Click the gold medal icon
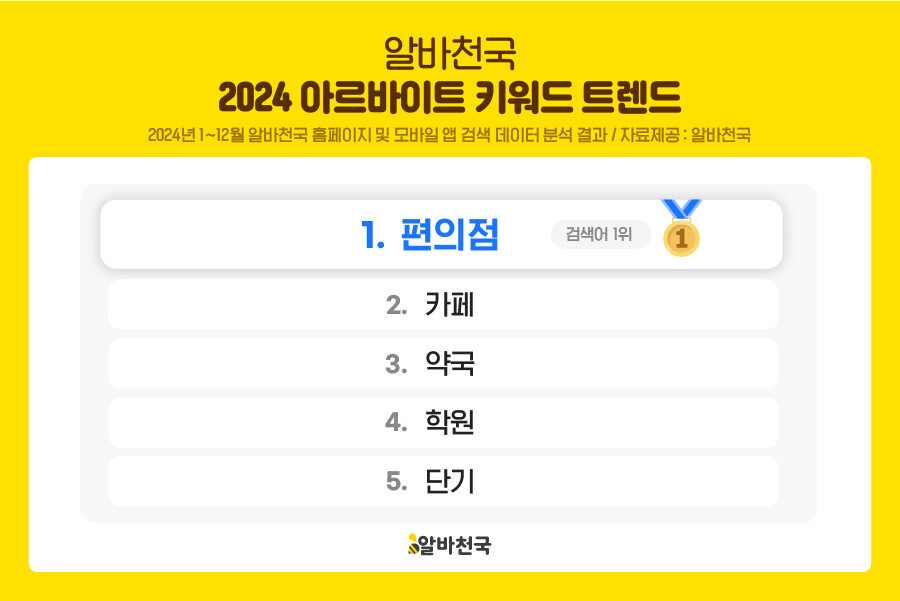This screenshot has width=900, height=601. tap(682, 236)
